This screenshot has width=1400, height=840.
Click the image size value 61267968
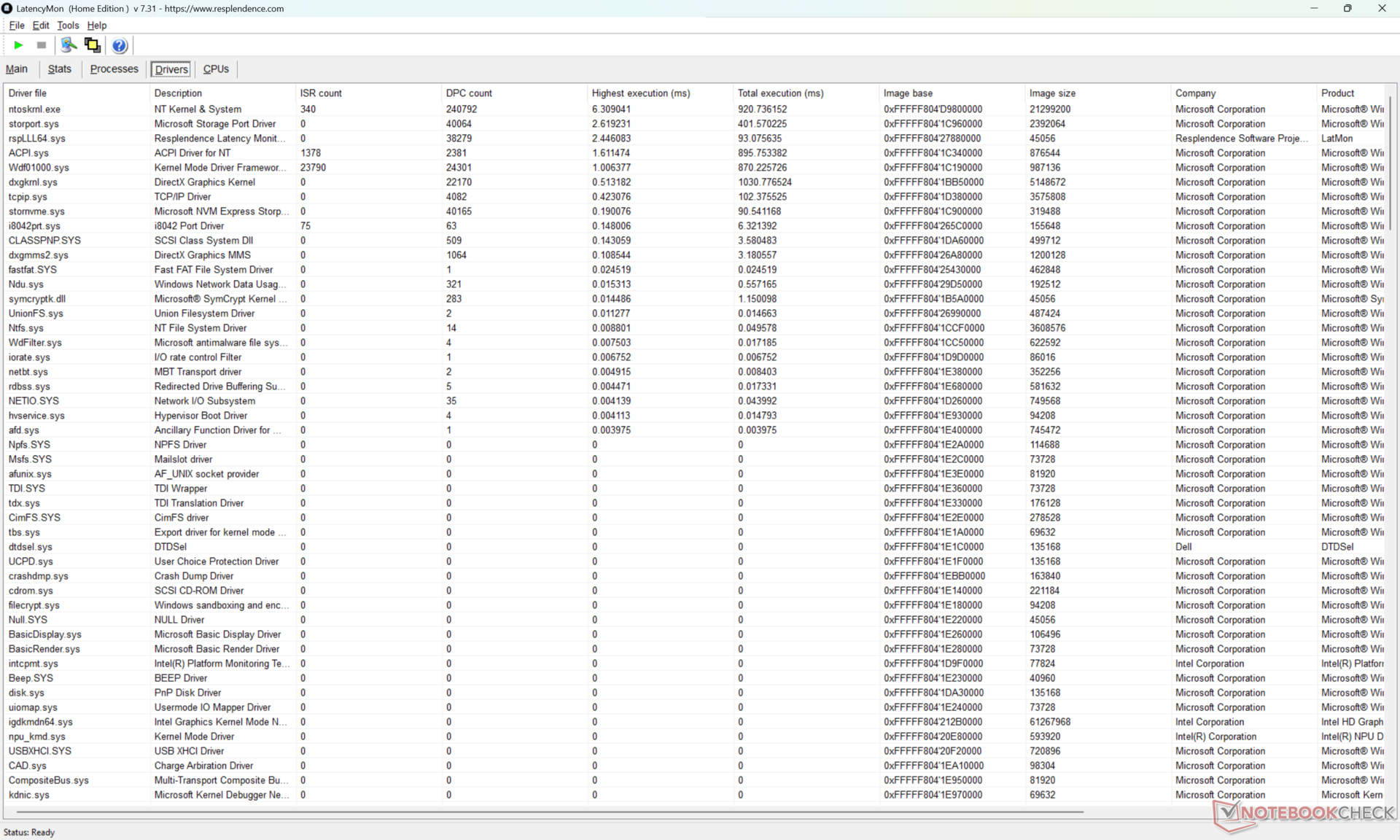click(x=1049, y=722)
